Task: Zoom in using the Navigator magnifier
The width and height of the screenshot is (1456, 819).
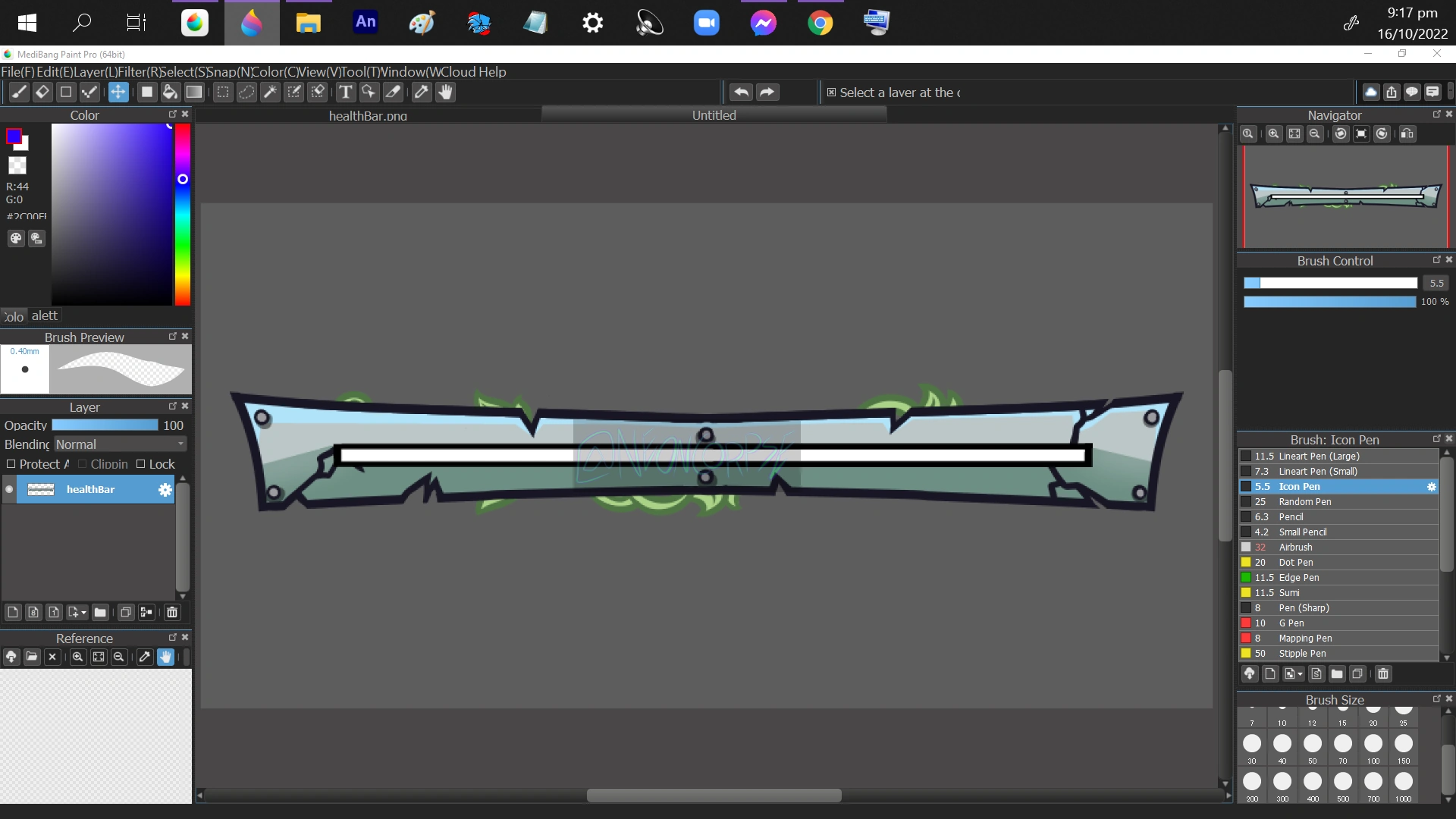Action: [x=1273, y=133]
